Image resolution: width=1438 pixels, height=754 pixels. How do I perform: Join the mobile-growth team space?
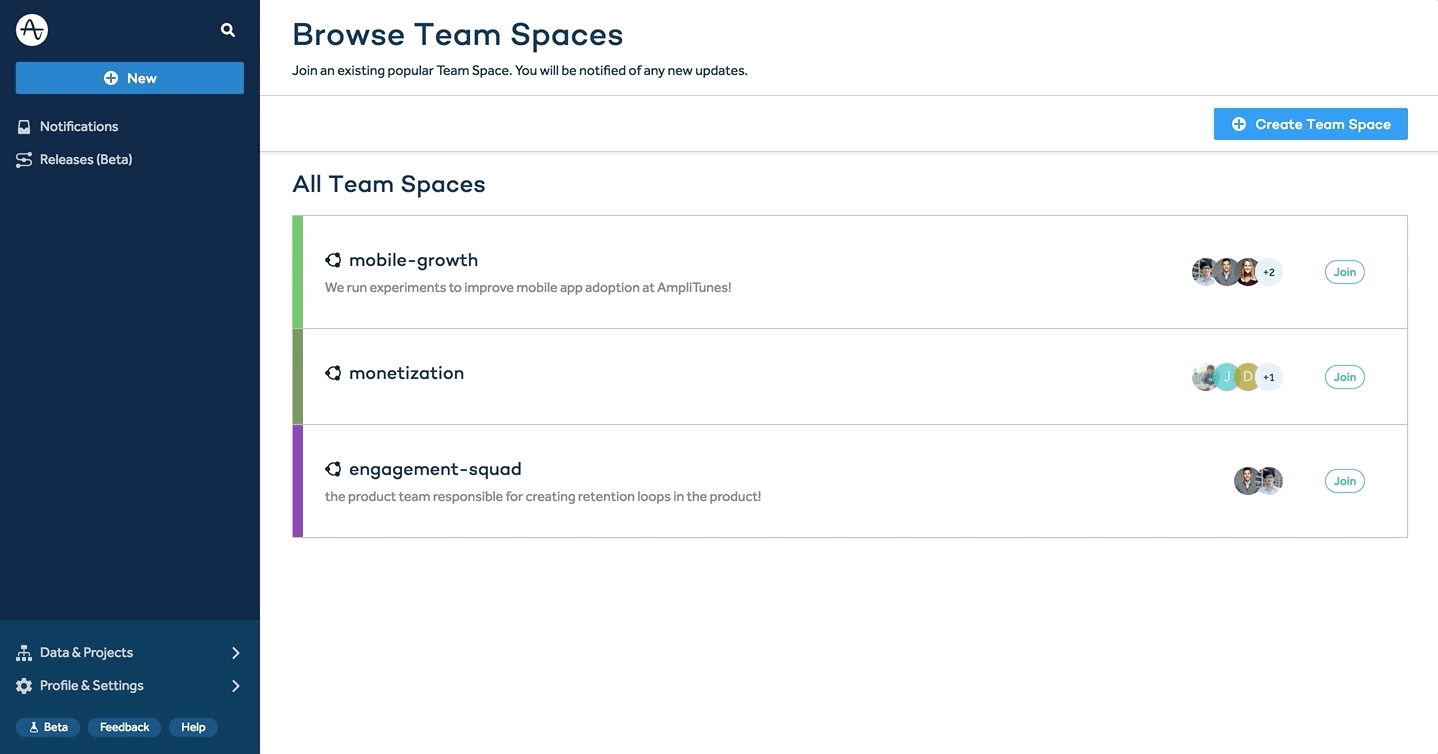[x=1344, y=272]
